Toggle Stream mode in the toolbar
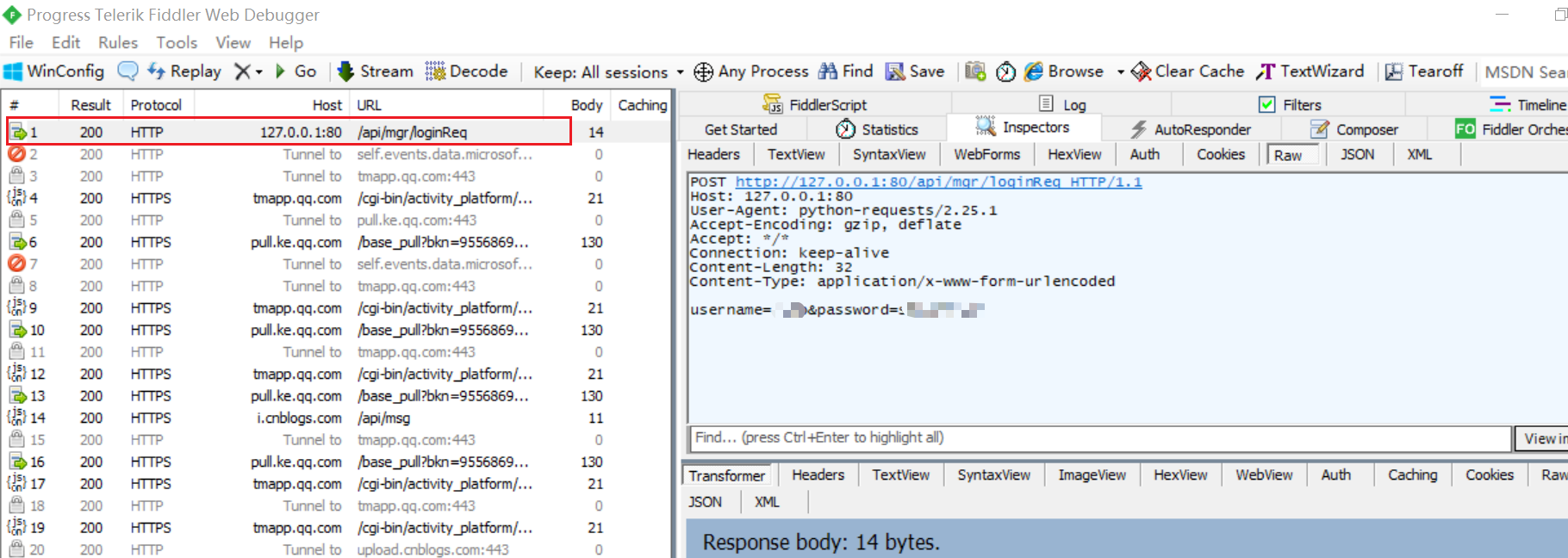Screen dimensions: 1568x558 375,71
